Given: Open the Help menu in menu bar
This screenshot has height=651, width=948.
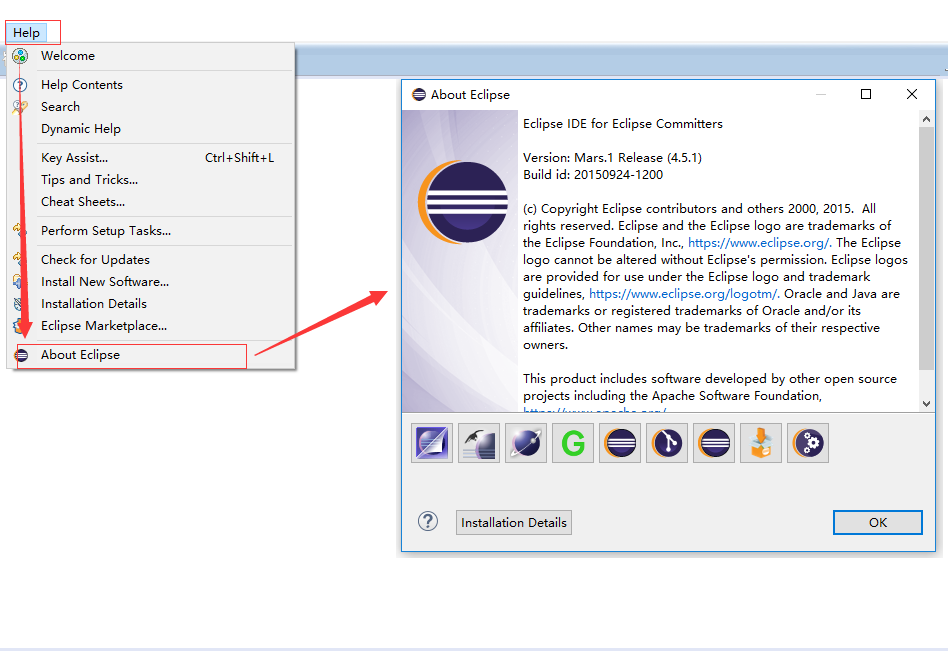Looking at the screenshot, I should click(26, 33).
